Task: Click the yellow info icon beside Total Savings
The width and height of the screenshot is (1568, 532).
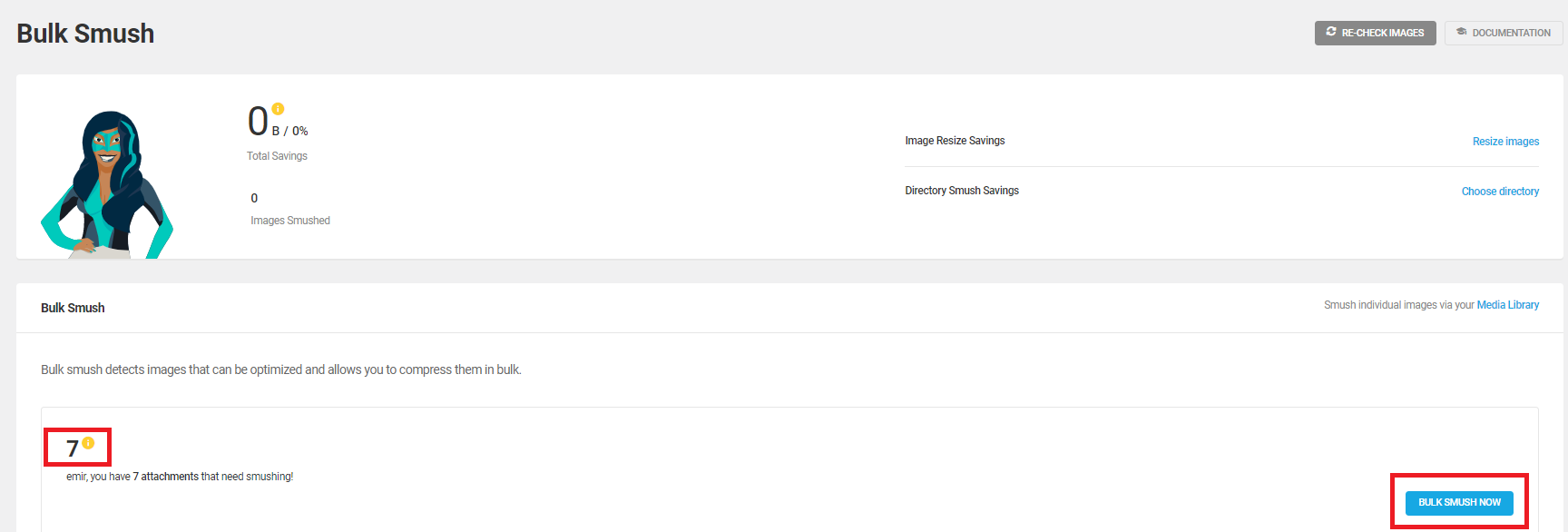Action: coord(278,109)
